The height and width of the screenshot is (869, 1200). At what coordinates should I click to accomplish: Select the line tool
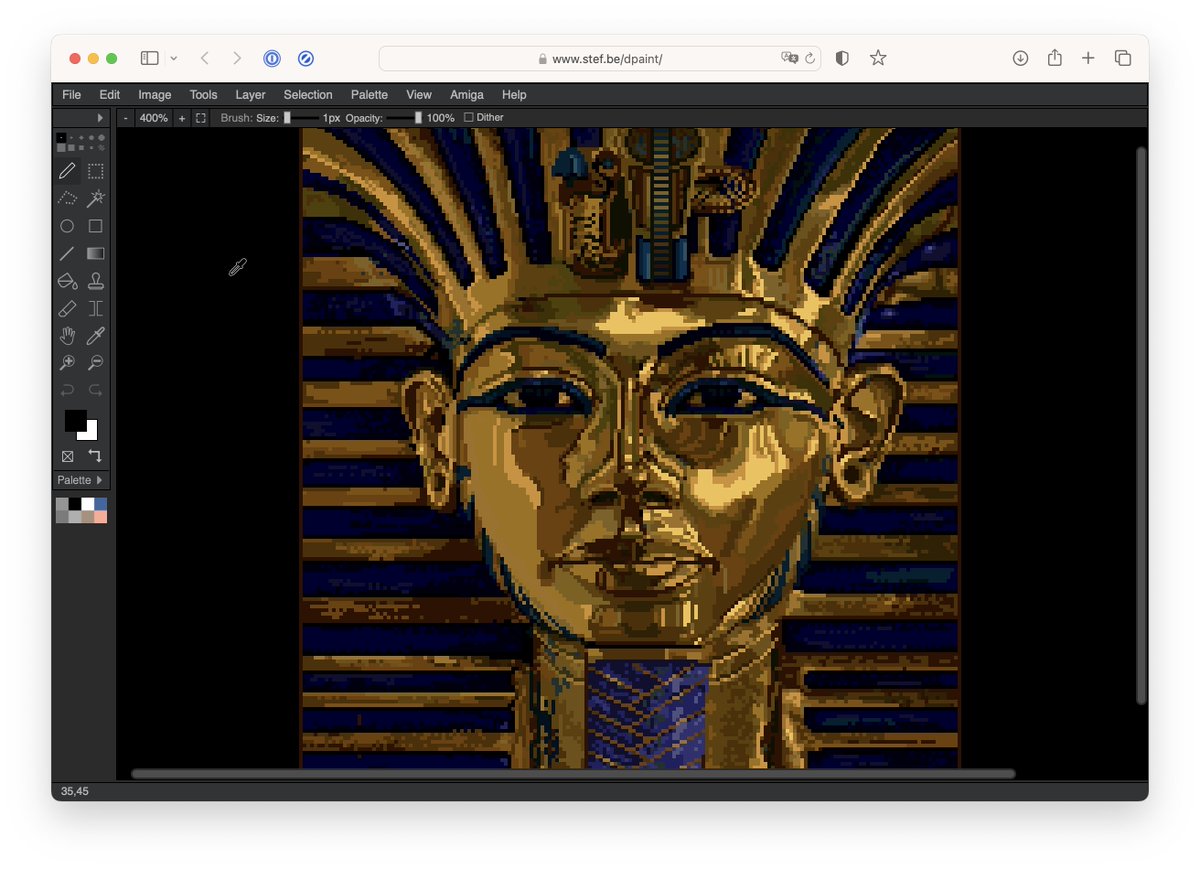pos(67,253)
